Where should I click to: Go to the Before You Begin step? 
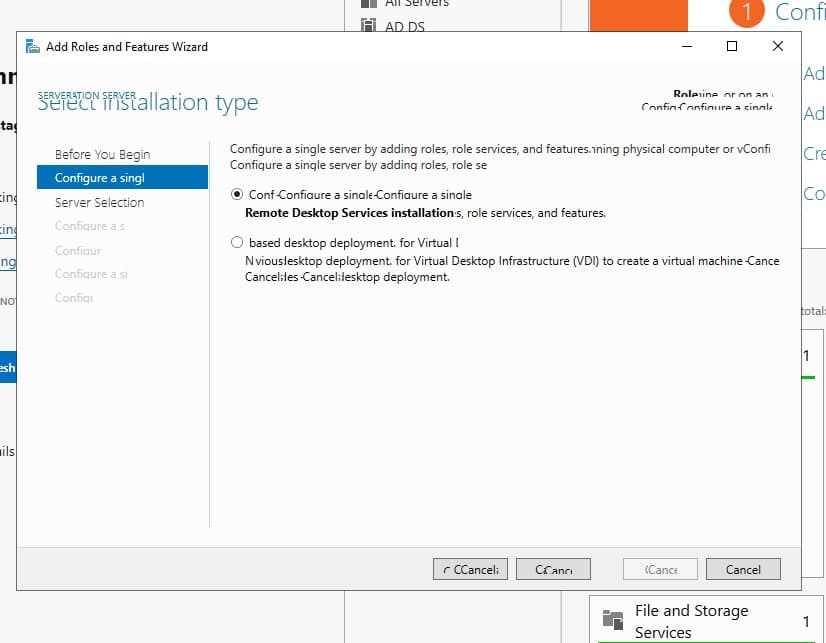coord(102,154)
